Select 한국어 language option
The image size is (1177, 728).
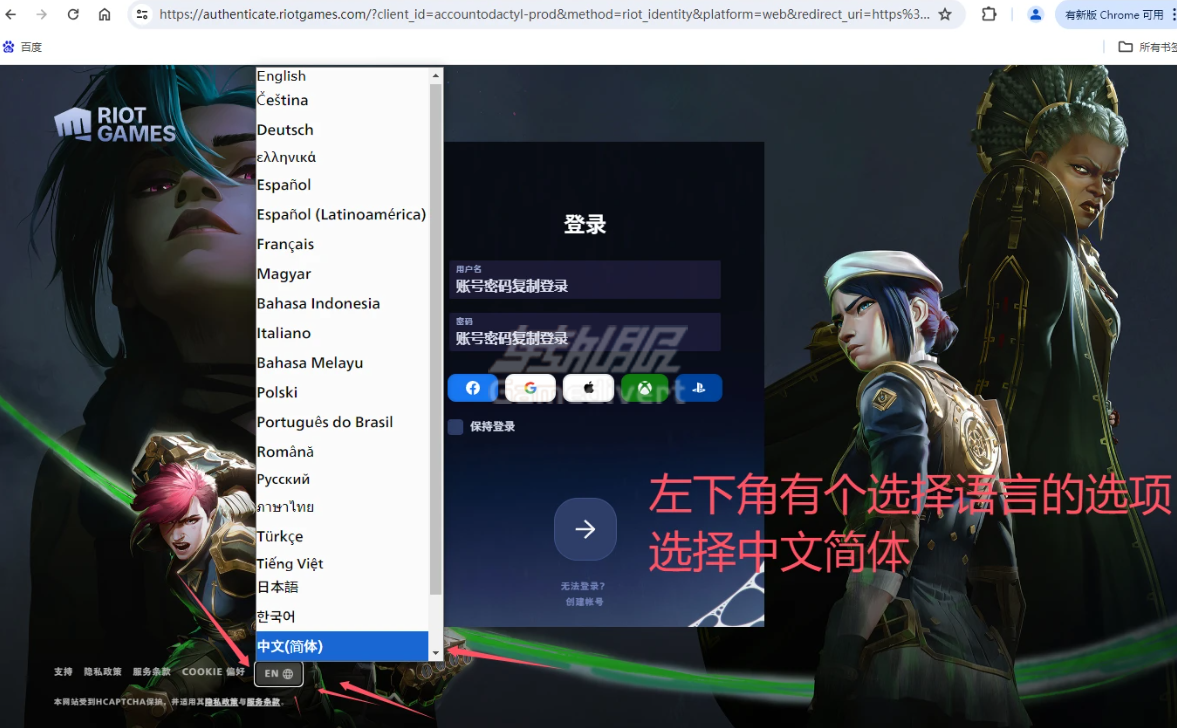pyautogui.click(x=342, y=616)
